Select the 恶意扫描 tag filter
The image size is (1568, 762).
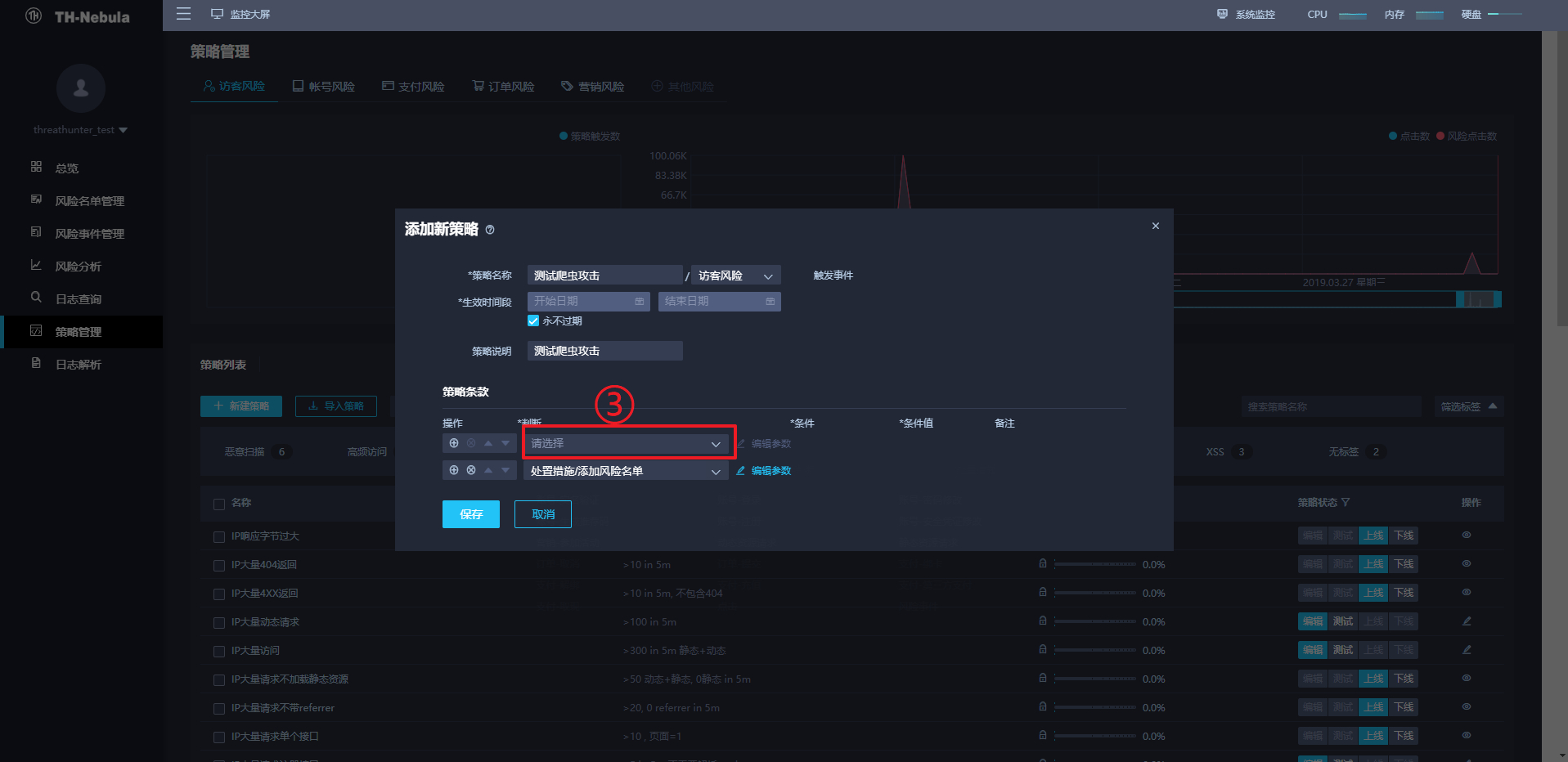coord(258,451)
